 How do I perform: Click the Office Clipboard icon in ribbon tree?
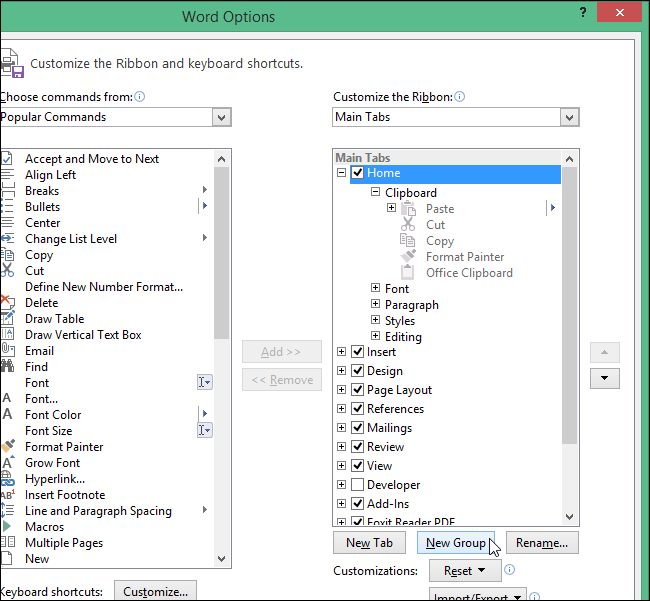408,272
